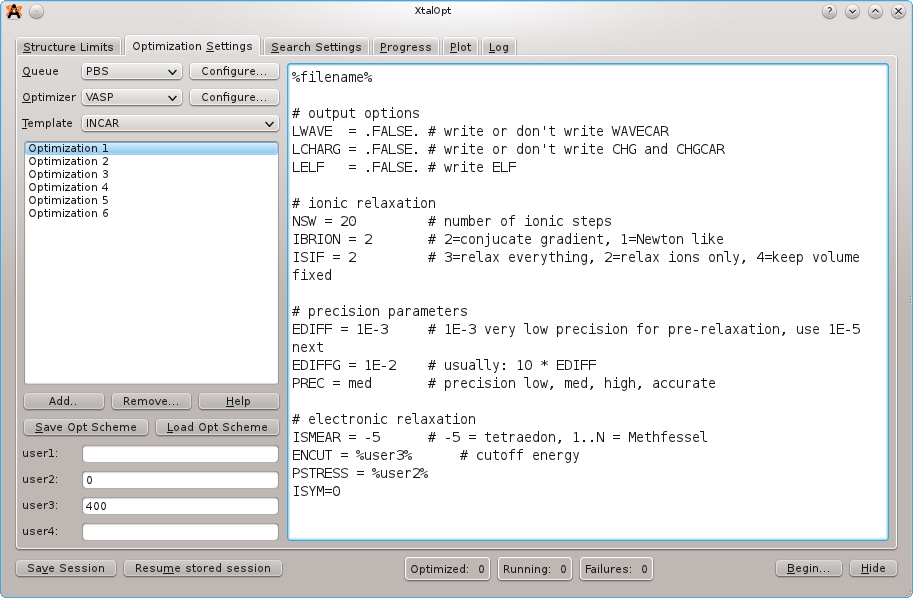Image resolution: width=913 pixels, height=598 pixels.
Task: Click the PREC = med line
Action: pyautogui.click(x=504, y=383)
